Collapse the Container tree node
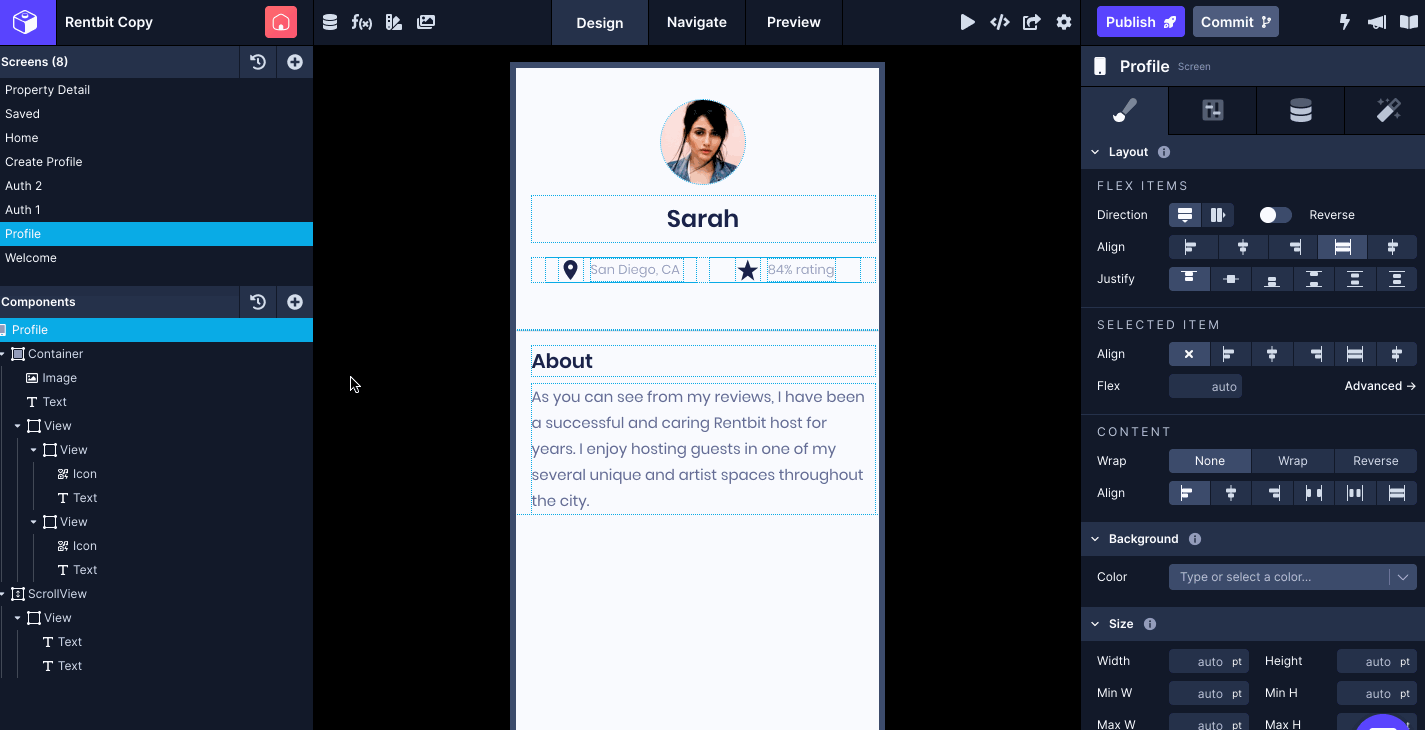Viewport: 1425px width, 730px height. pos(3,354)
